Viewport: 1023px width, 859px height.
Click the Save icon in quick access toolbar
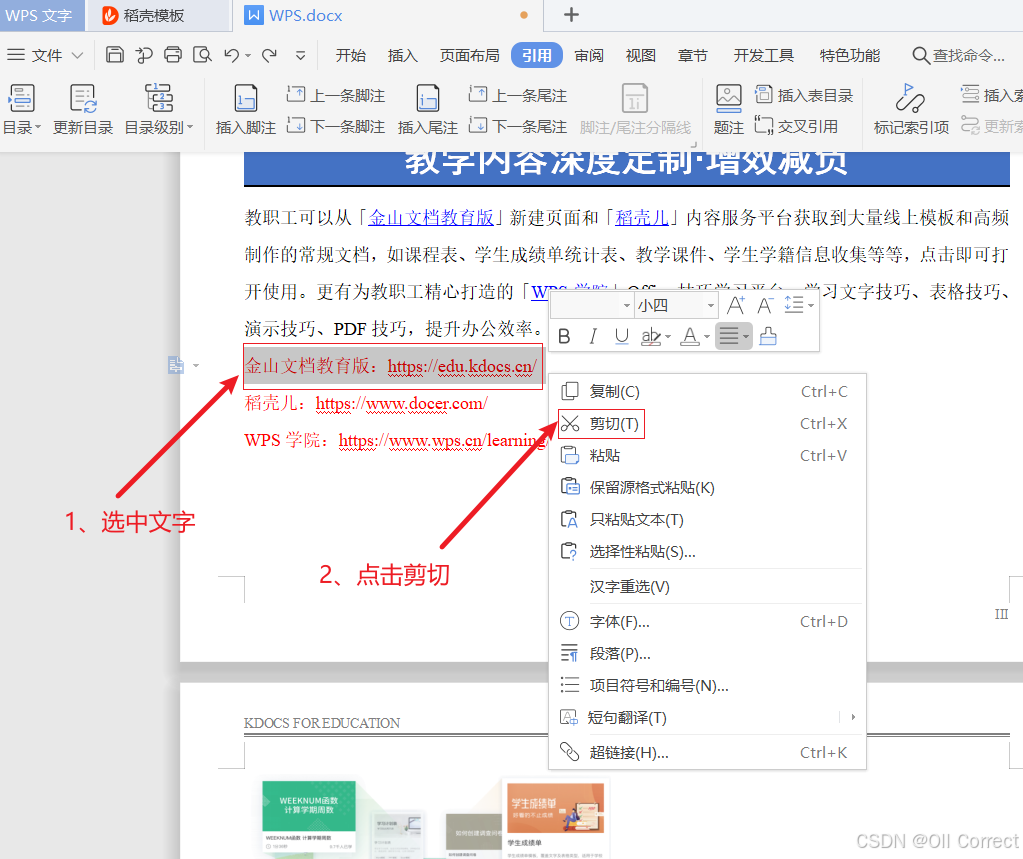pos(115,55)
